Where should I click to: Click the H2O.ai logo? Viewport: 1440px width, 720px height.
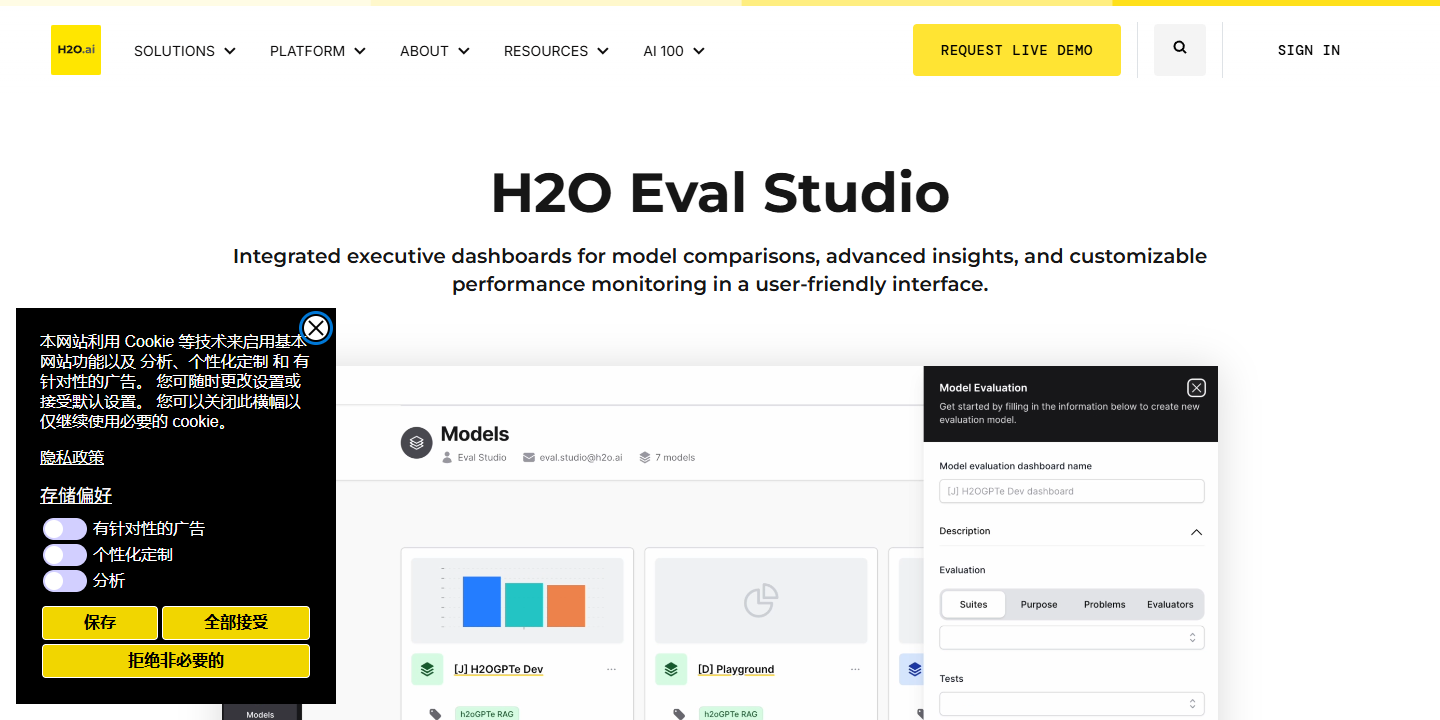76,50
